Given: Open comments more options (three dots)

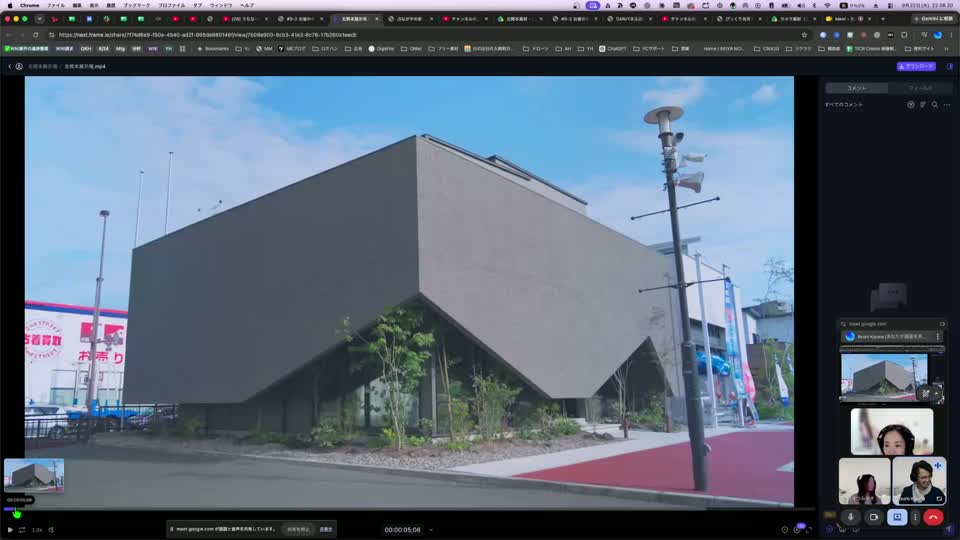Looking at the screenshot, I should pos(947,105).
